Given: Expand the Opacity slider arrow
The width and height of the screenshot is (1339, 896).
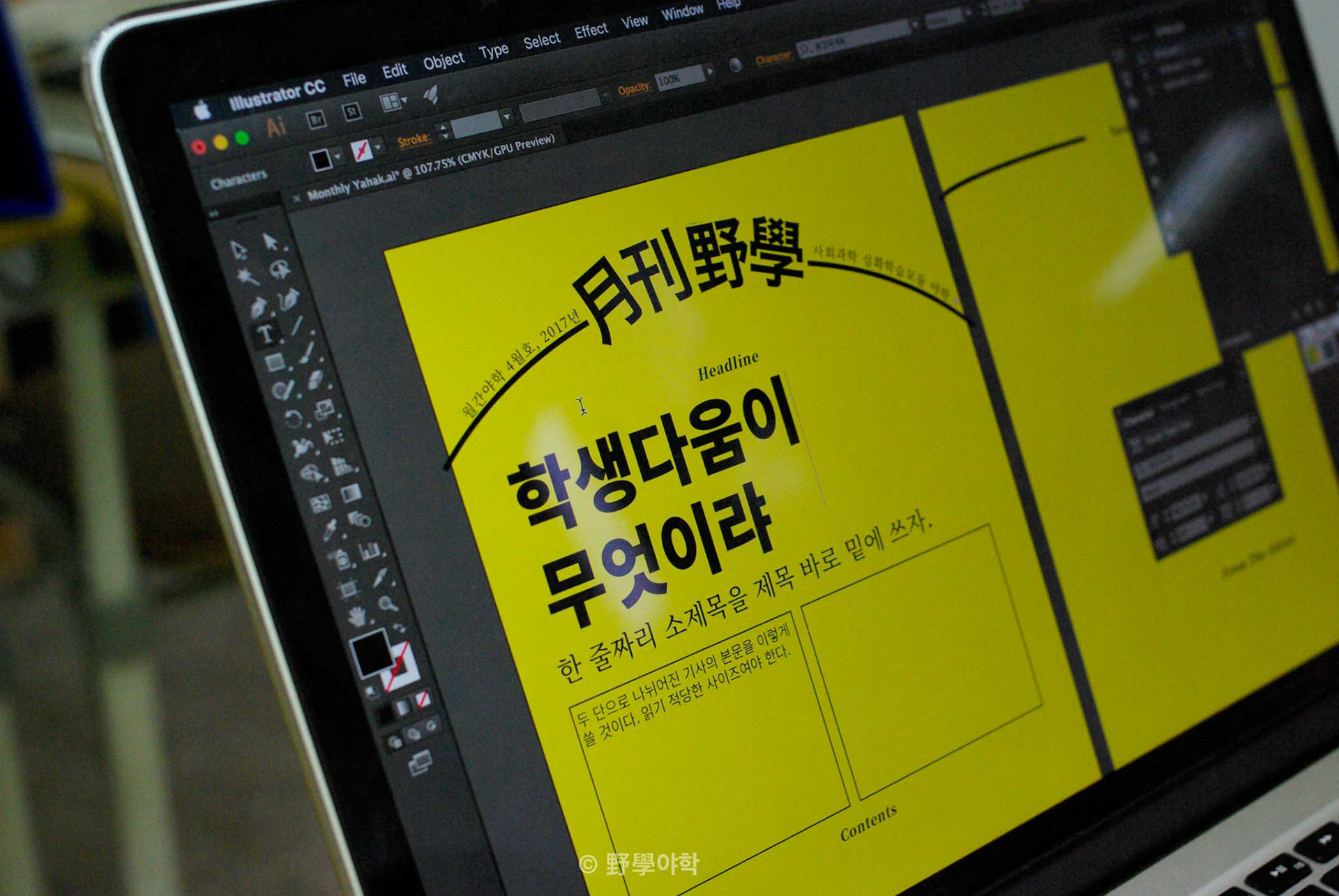Looking at the screenshot, I should click(x=710, y=71).
